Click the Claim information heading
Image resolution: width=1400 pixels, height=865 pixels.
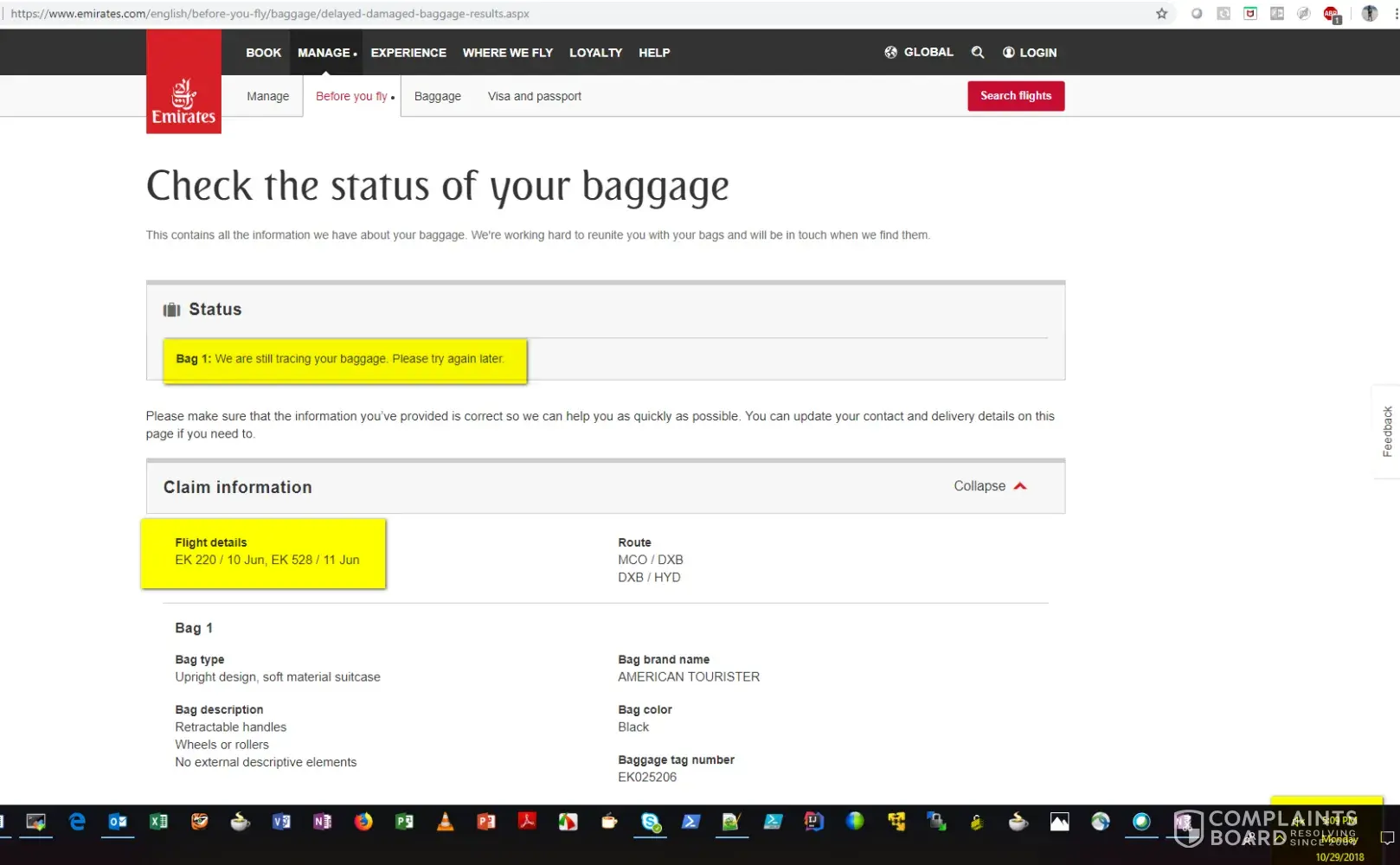click(x=238, y=487)
